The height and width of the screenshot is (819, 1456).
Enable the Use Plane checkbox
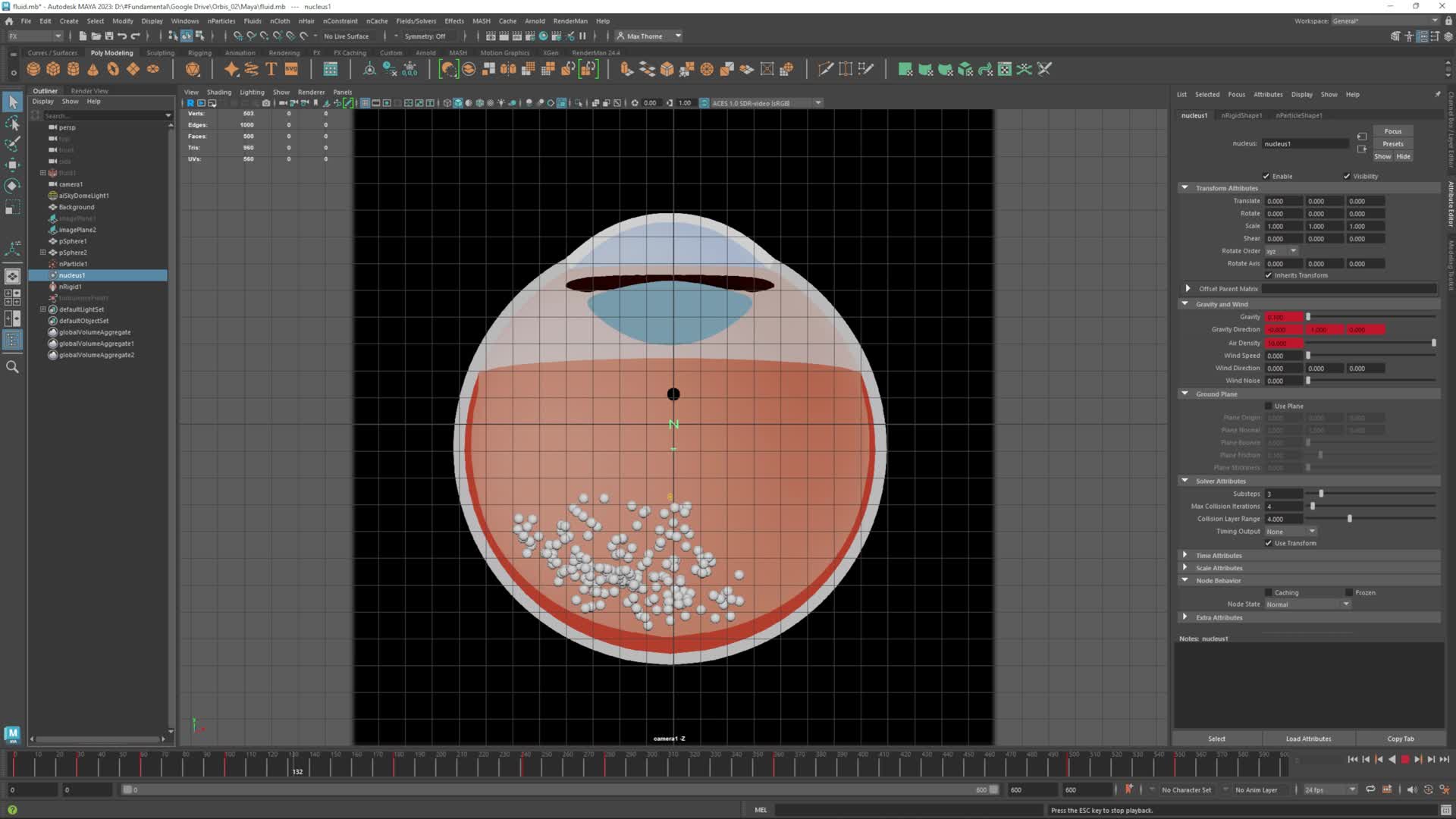1268,406
